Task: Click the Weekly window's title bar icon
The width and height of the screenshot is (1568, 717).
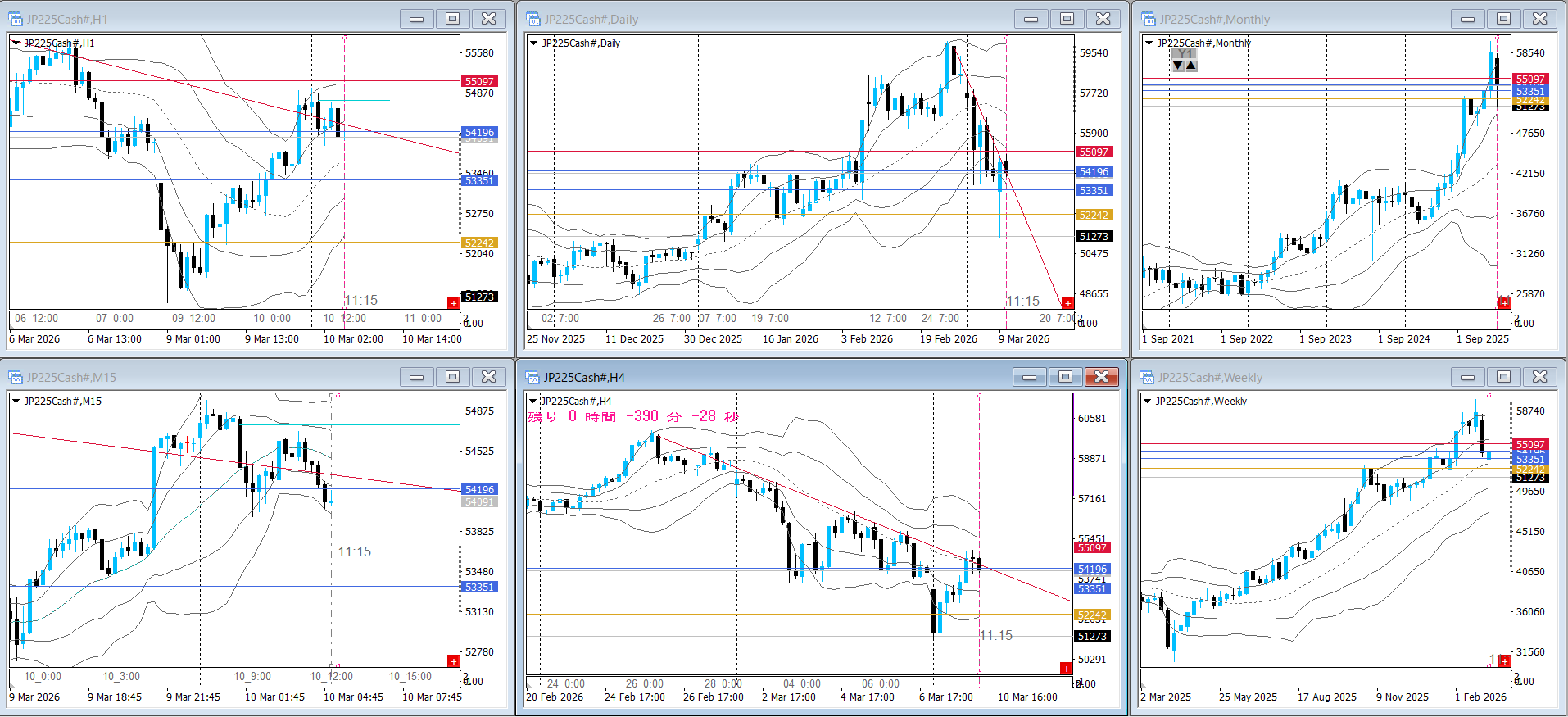Action: [1149, 377]
